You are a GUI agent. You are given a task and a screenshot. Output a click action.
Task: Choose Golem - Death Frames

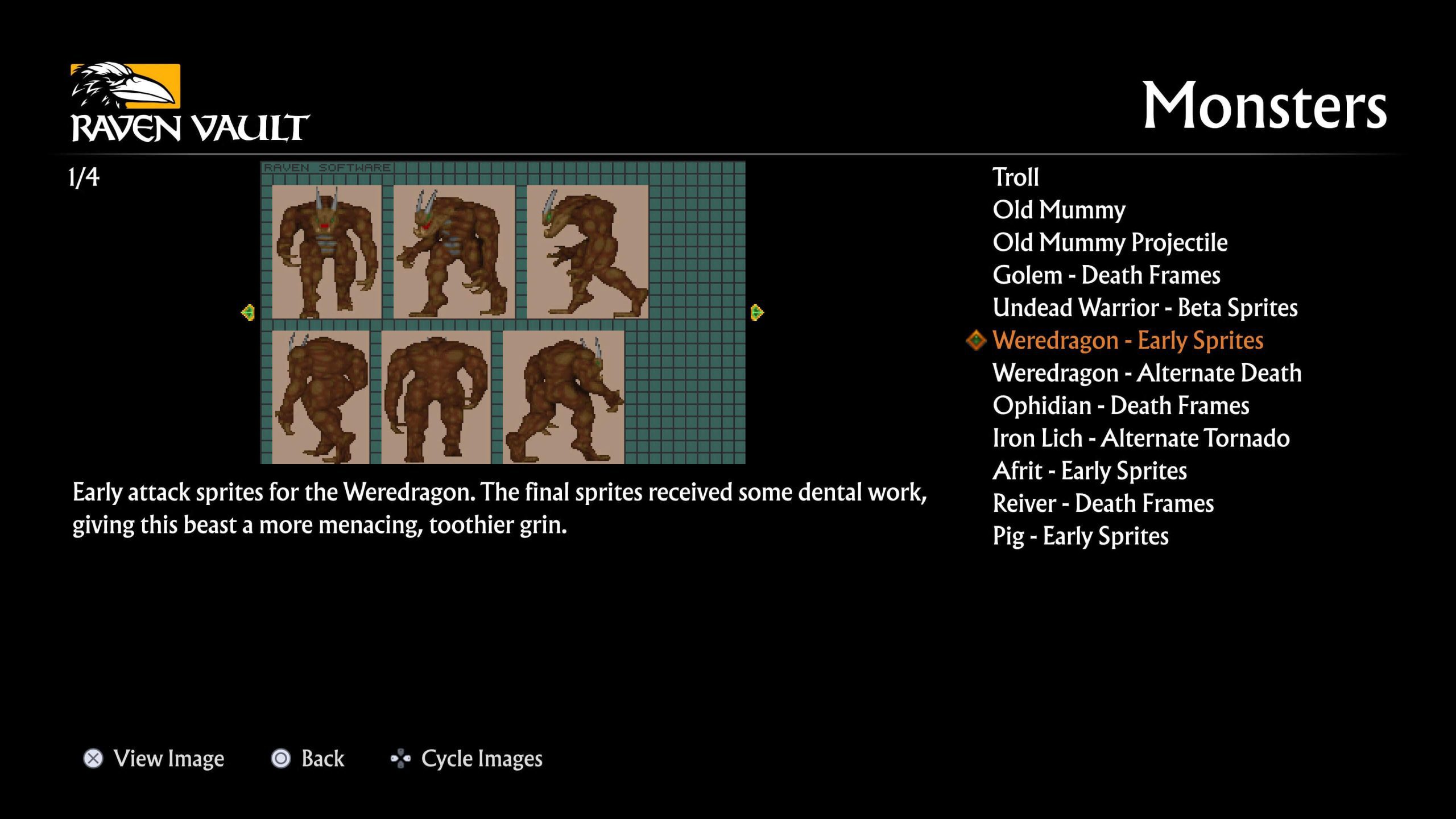click(x=1106, y=275)
